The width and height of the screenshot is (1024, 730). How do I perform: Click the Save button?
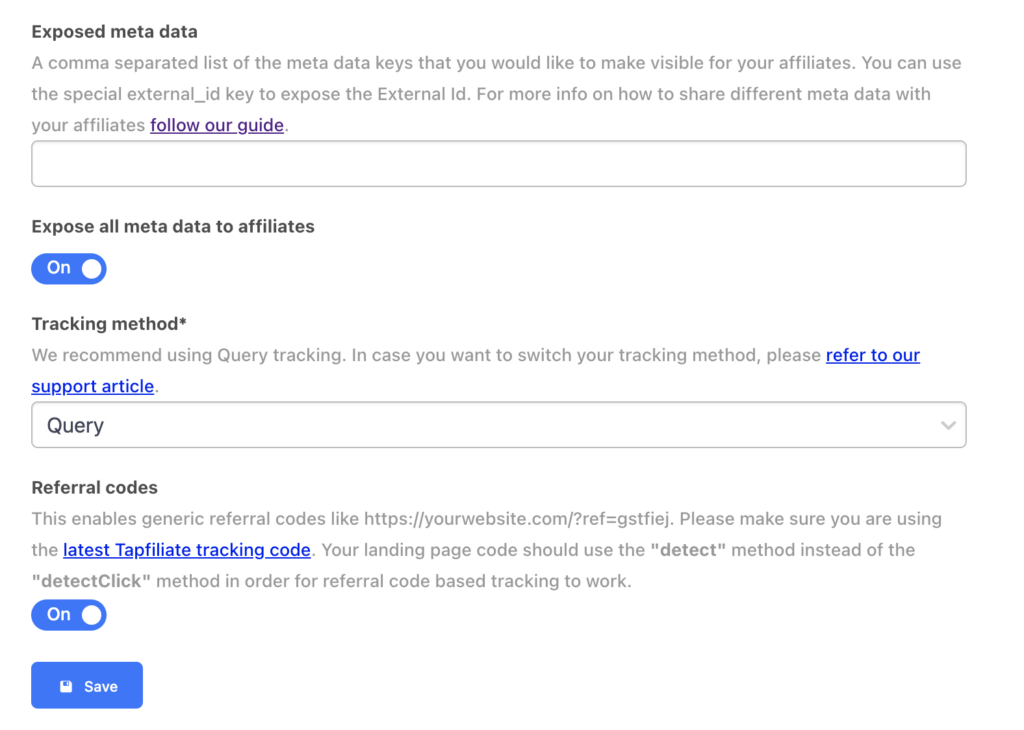point(87,686)
